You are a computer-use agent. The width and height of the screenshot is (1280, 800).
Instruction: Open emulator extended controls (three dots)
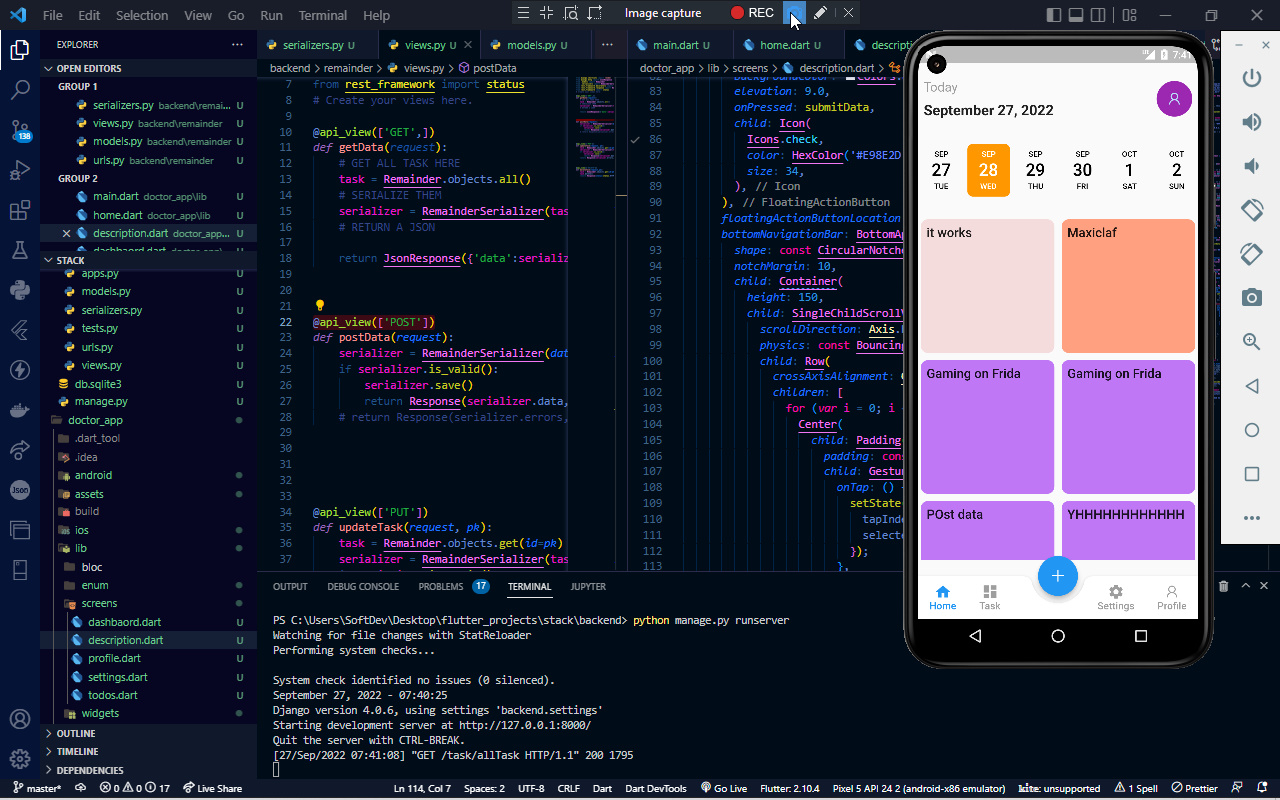click(1251, 518)
